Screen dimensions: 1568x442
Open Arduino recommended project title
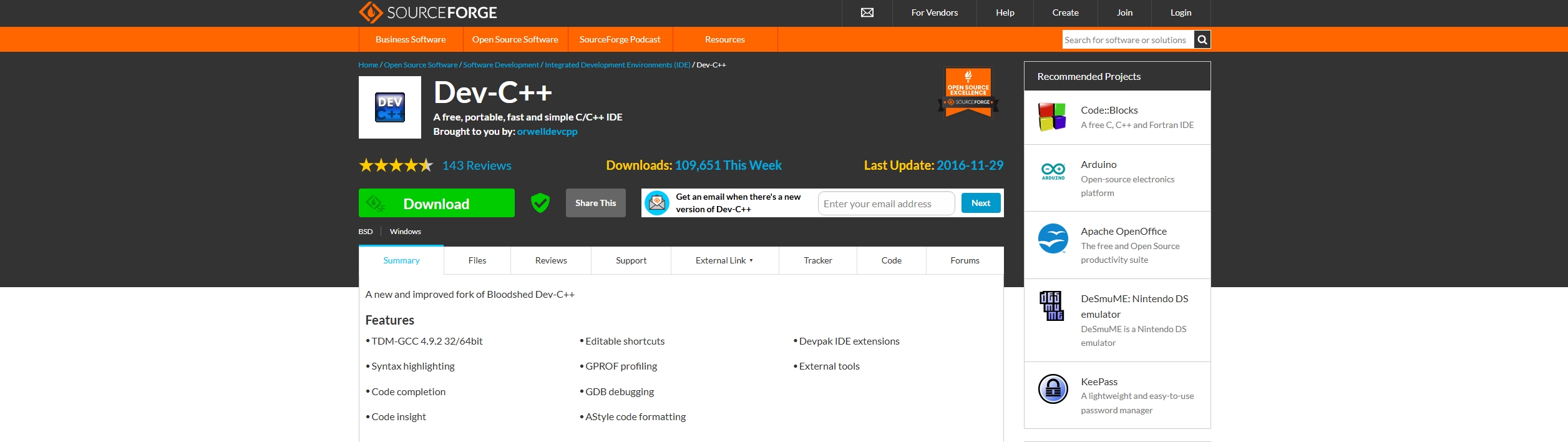click(x=1099, y=164)
